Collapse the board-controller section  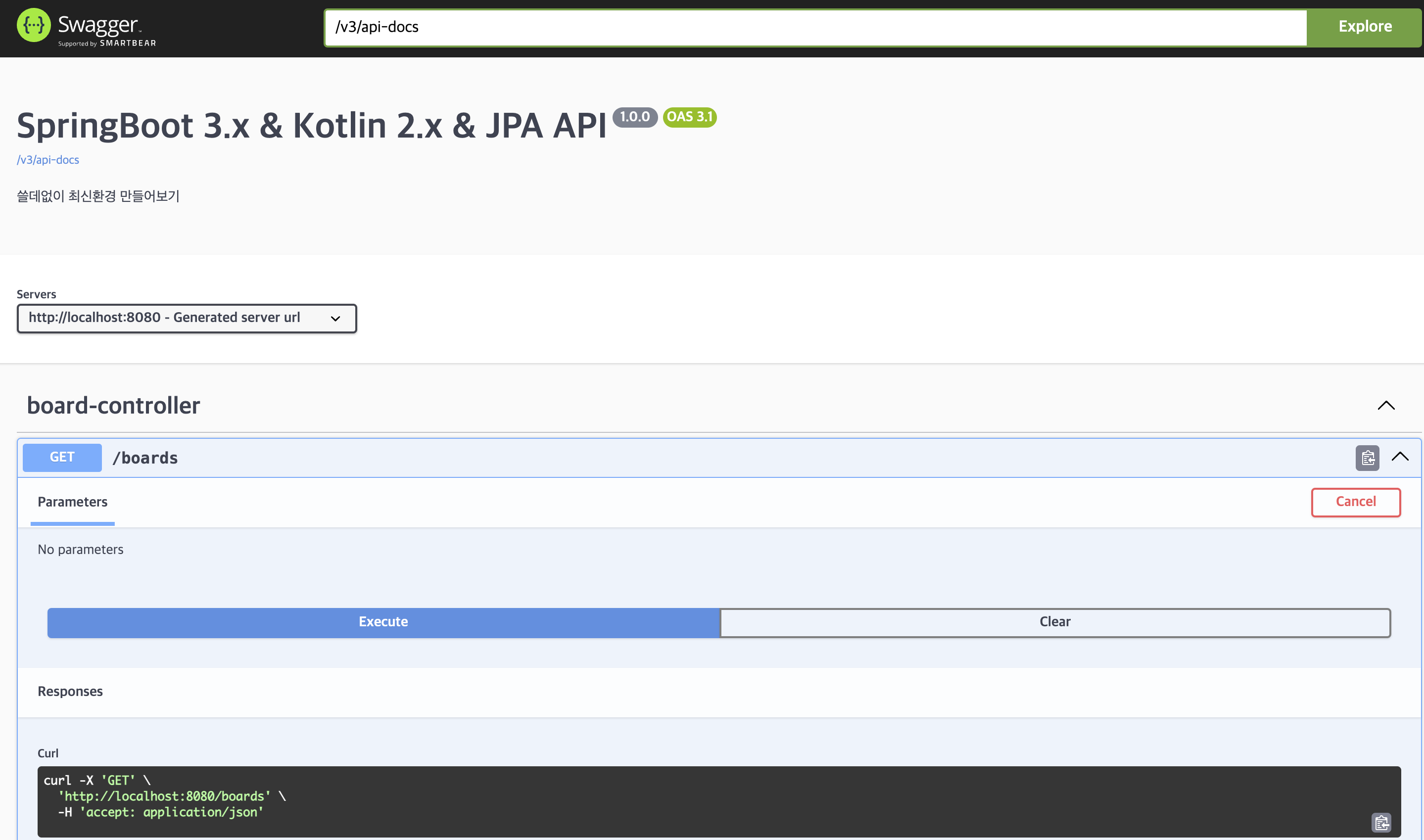(1385, 405)
